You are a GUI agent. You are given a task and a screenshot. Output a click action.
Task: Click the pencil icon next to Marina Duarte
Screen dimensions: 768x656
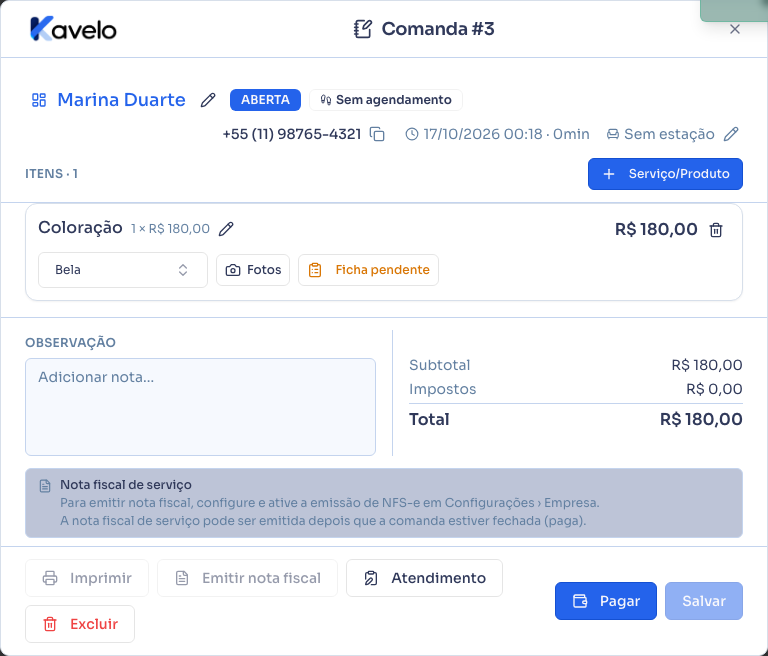point(208,100)
